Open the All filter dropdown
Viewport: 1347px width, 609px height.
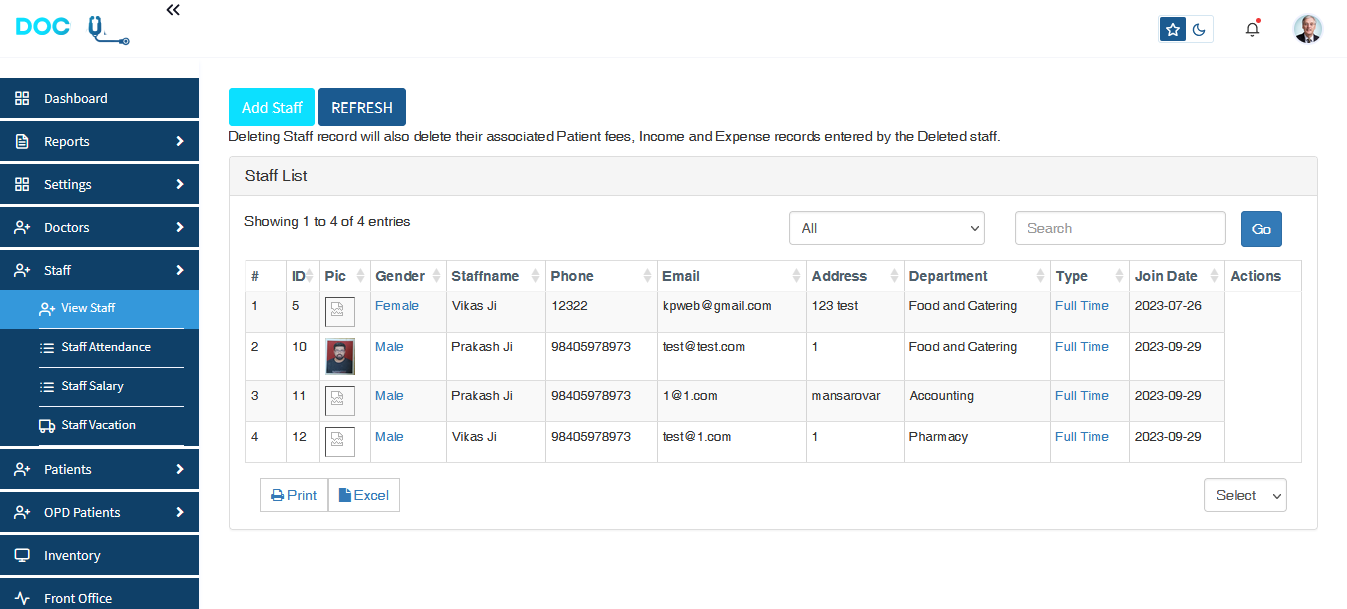click(x=887, y=228)
